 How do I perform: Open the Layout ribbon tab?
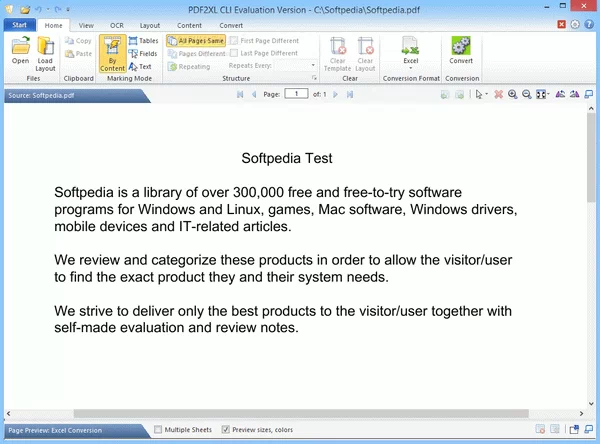[149, 23]
